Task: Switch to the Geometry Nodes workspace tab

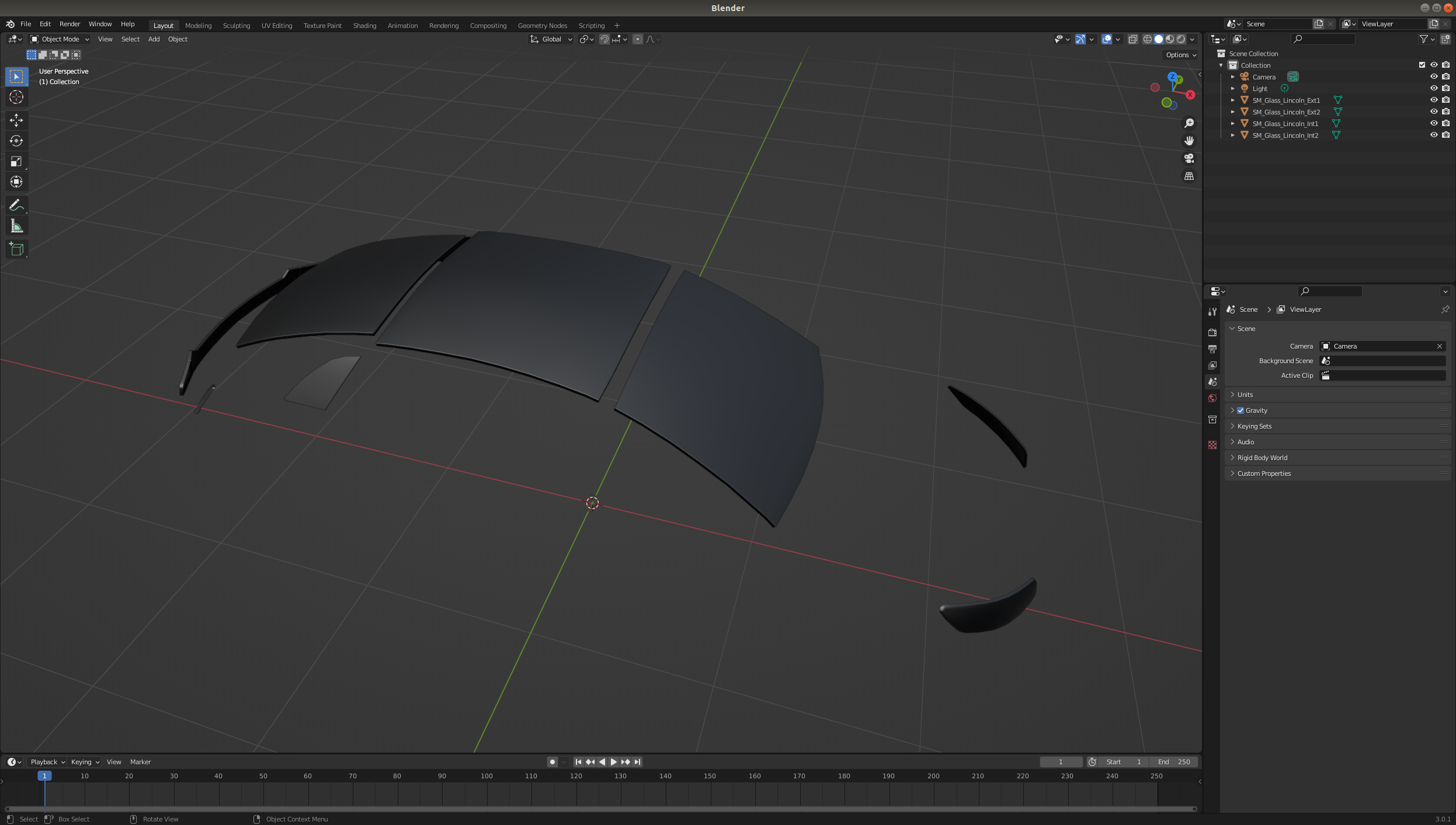Action: (x=543, y=25)
